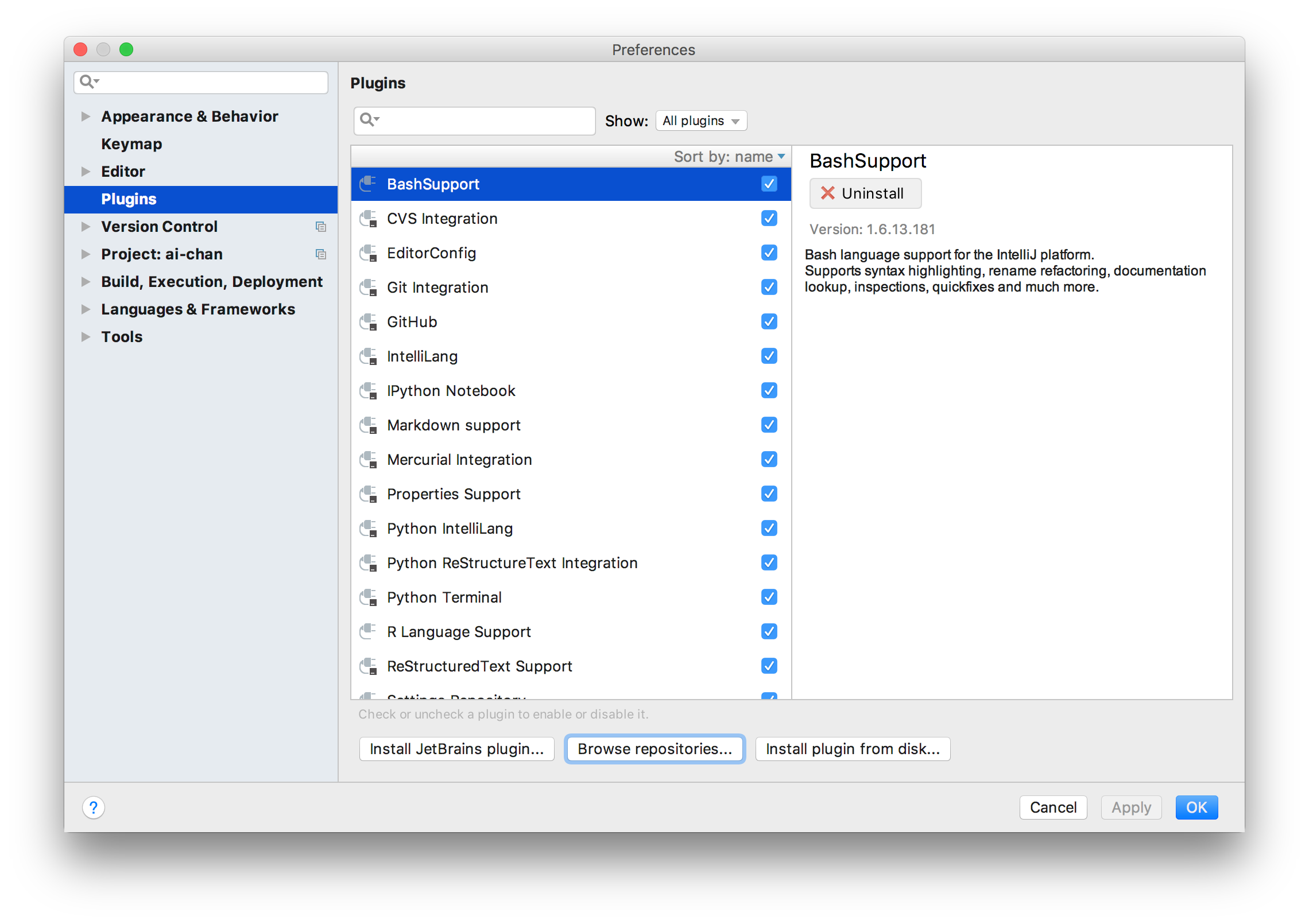
Task: Open the Sort by name dropdown
Action: click(729, 157)
